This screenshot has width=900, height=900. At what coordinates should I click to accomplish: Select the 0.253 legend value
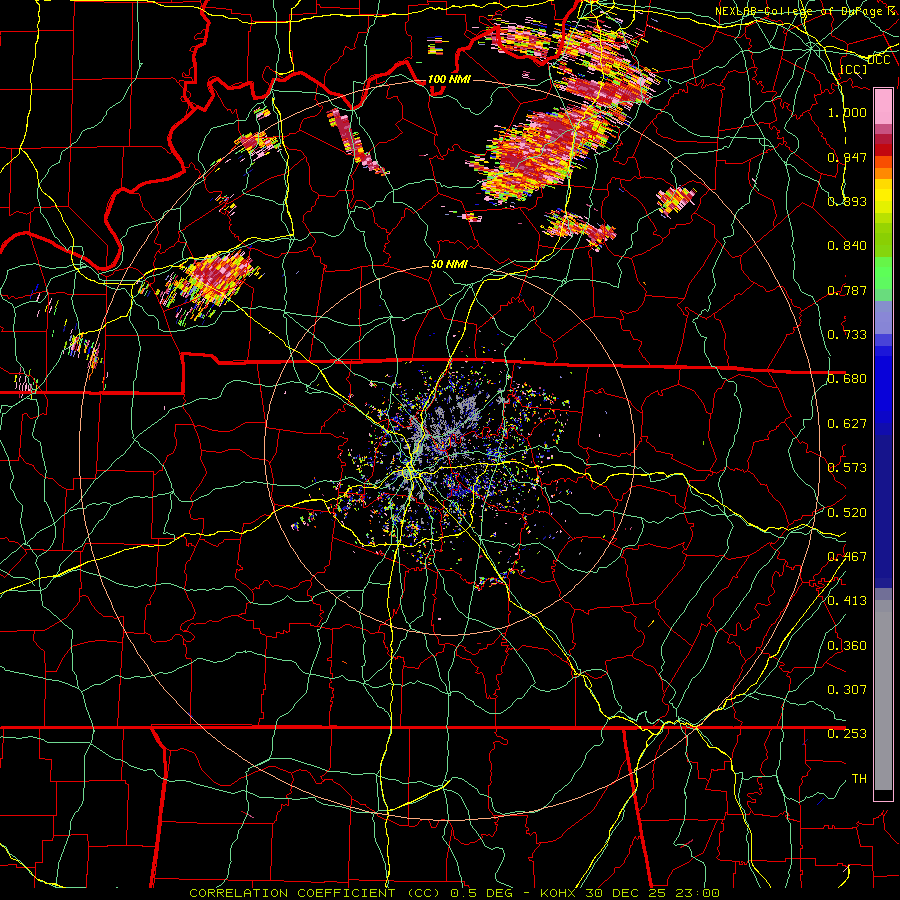[x=847, y=734]
